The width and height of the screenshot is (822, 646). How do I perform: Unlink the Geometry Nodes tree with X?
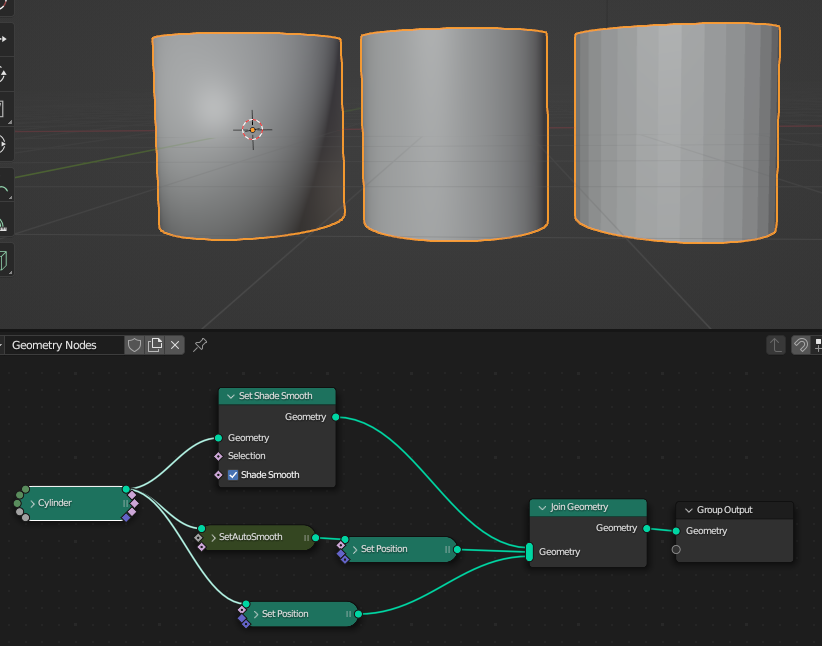click(x=175, y=344)
